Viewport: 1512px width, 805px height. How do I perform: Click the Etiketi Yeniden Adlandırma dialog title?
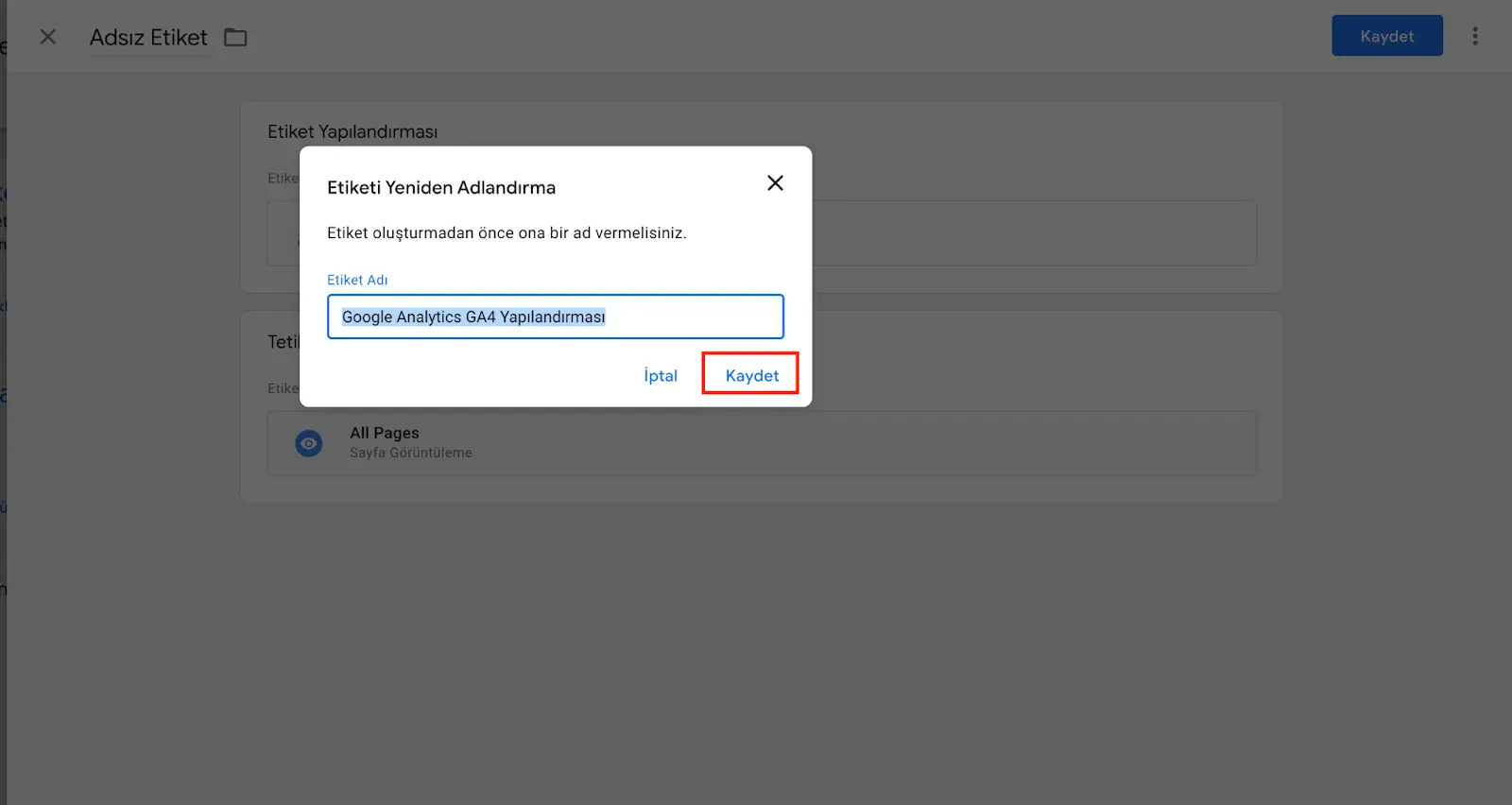pyautogui.click(x=441, y=187)
